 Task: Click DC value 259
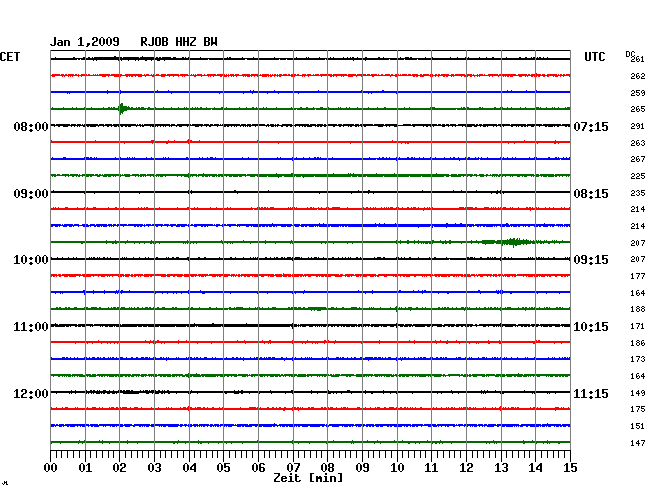click(638, 93)
